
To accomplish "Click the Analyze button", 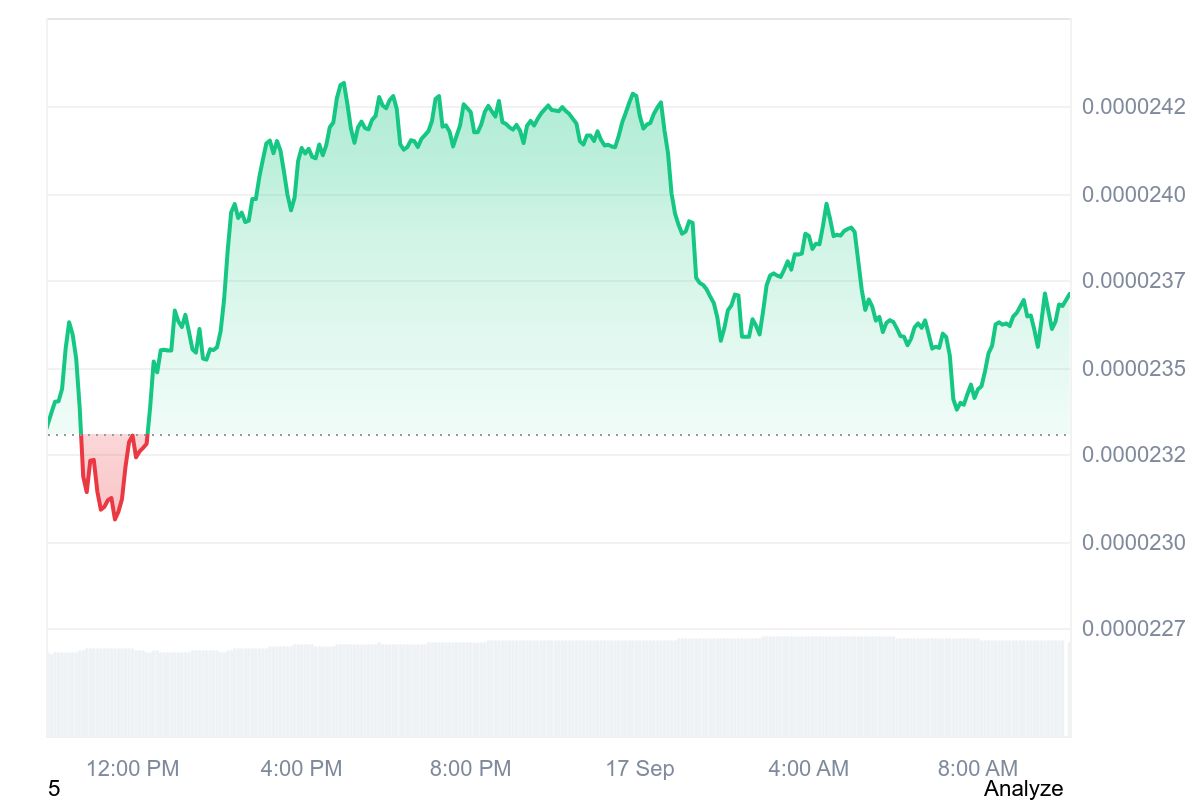I will click(x=1023, y=788).
